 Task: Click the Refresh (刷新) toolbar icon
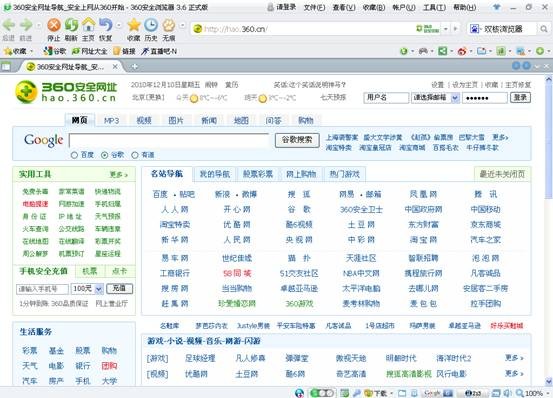coord(71,25)
